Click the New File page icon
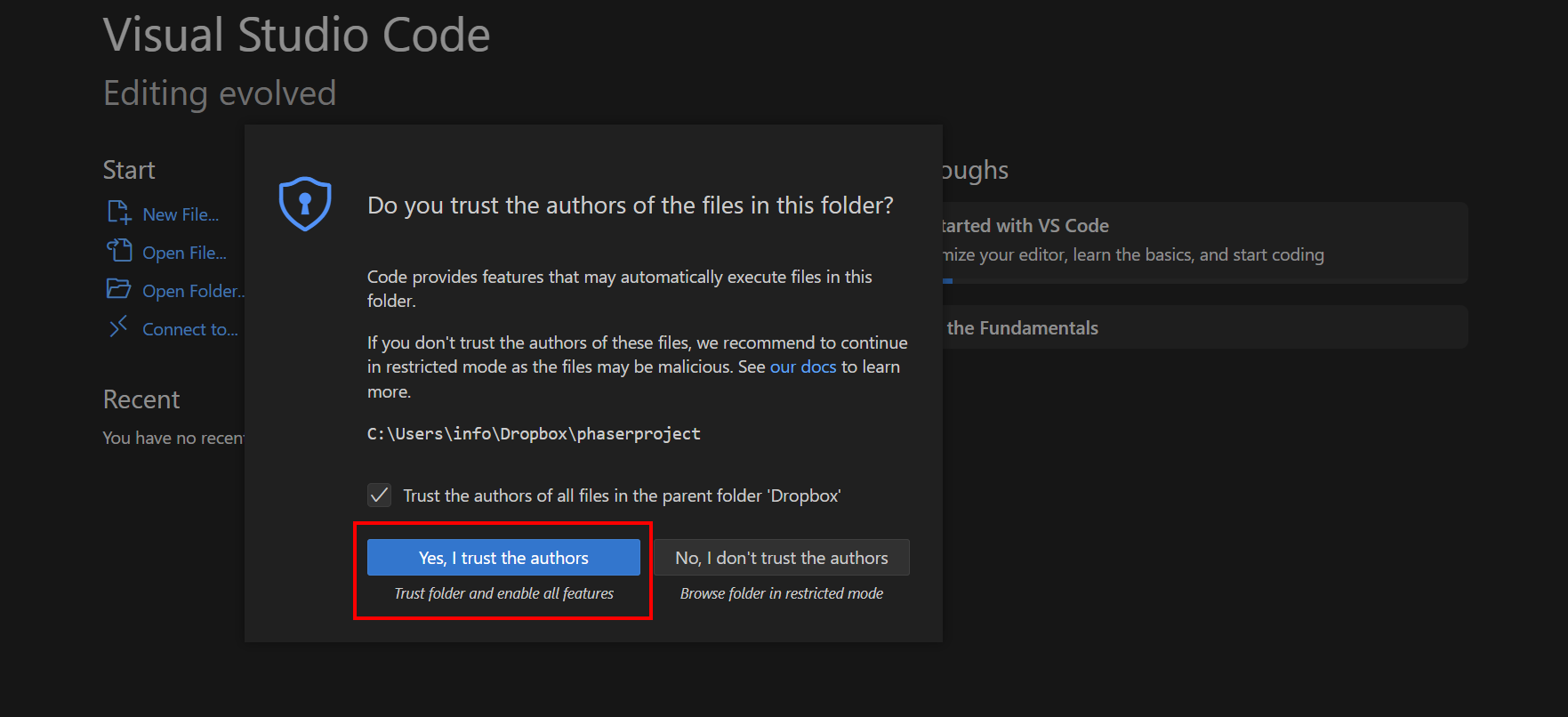 [119, 213]
